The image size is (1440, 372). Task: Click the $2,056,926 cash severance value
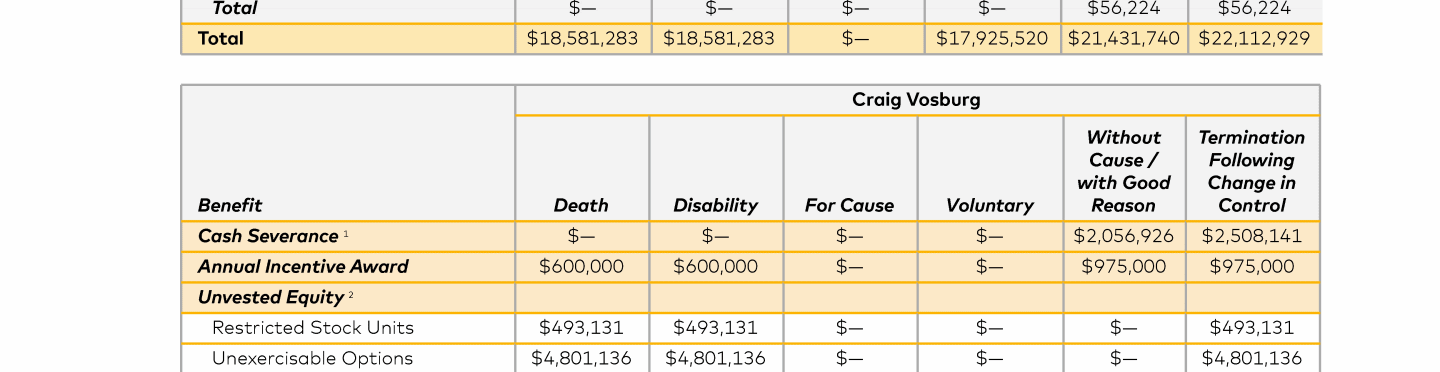click(x=1123, y=236)
